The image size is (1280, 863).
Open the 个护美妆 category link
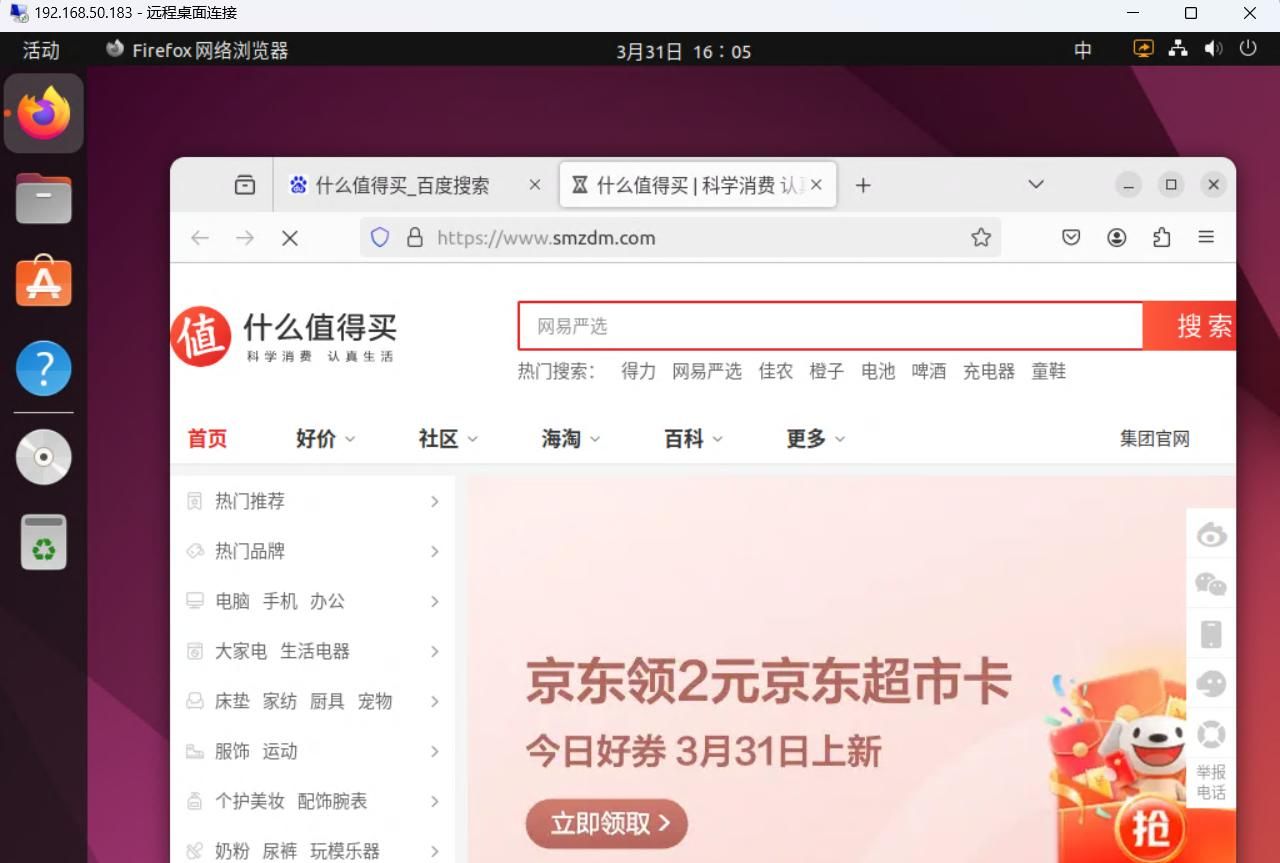(250, 801)
